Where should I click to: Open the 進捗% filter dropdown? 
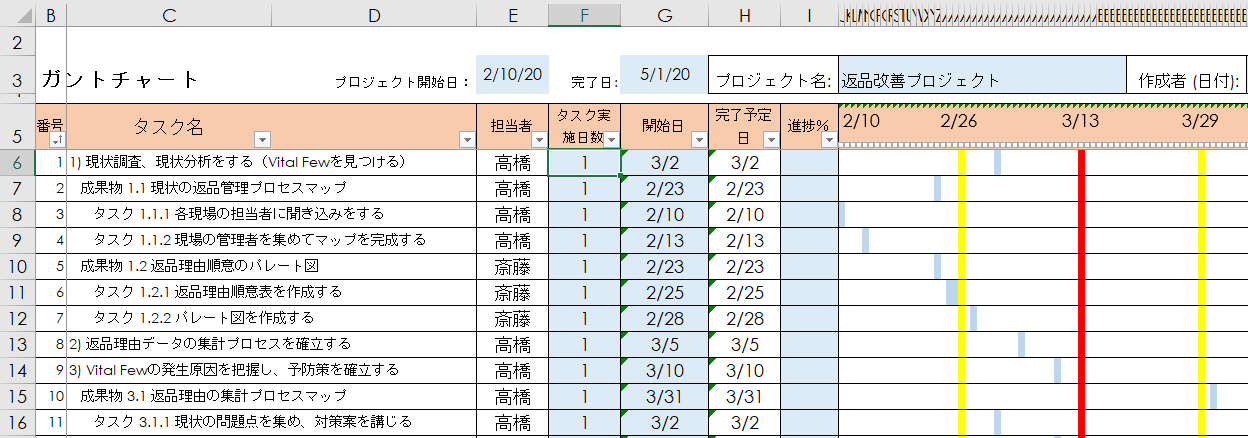coord(828,140)
